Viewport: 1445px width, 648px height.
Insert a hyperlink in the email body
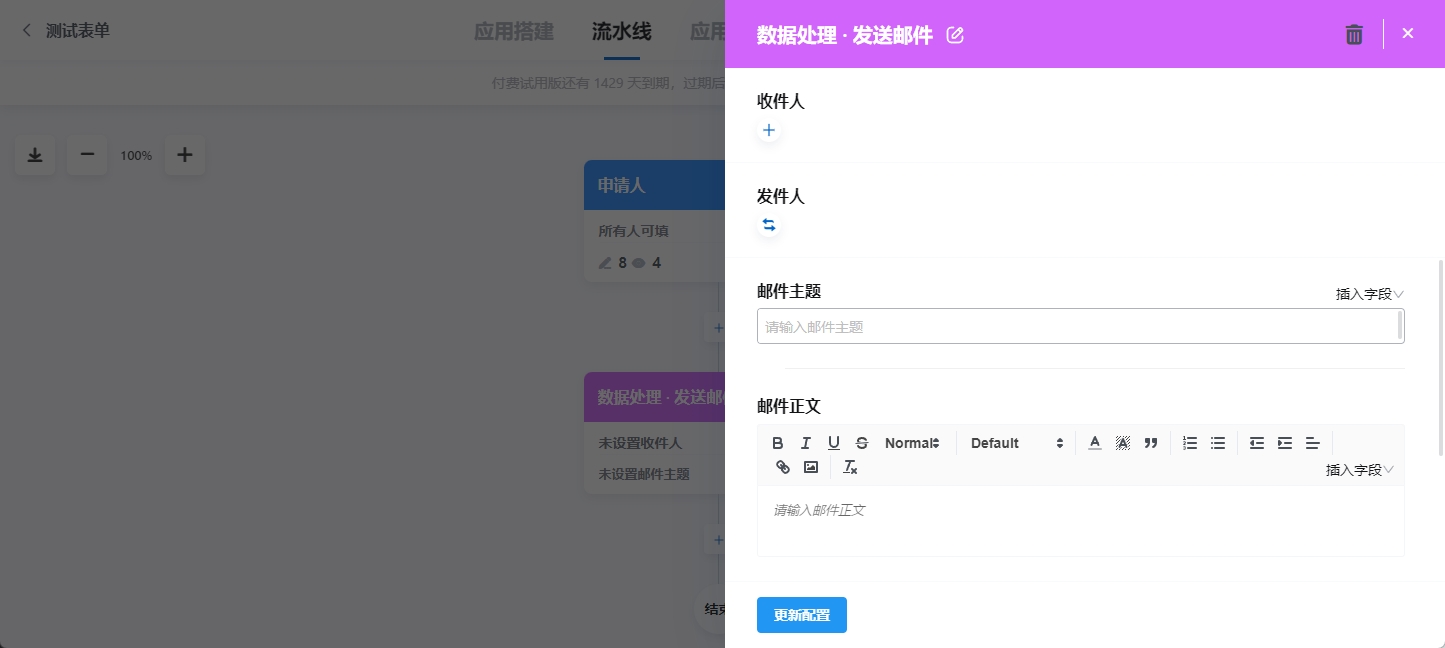(x=783, y=467)
